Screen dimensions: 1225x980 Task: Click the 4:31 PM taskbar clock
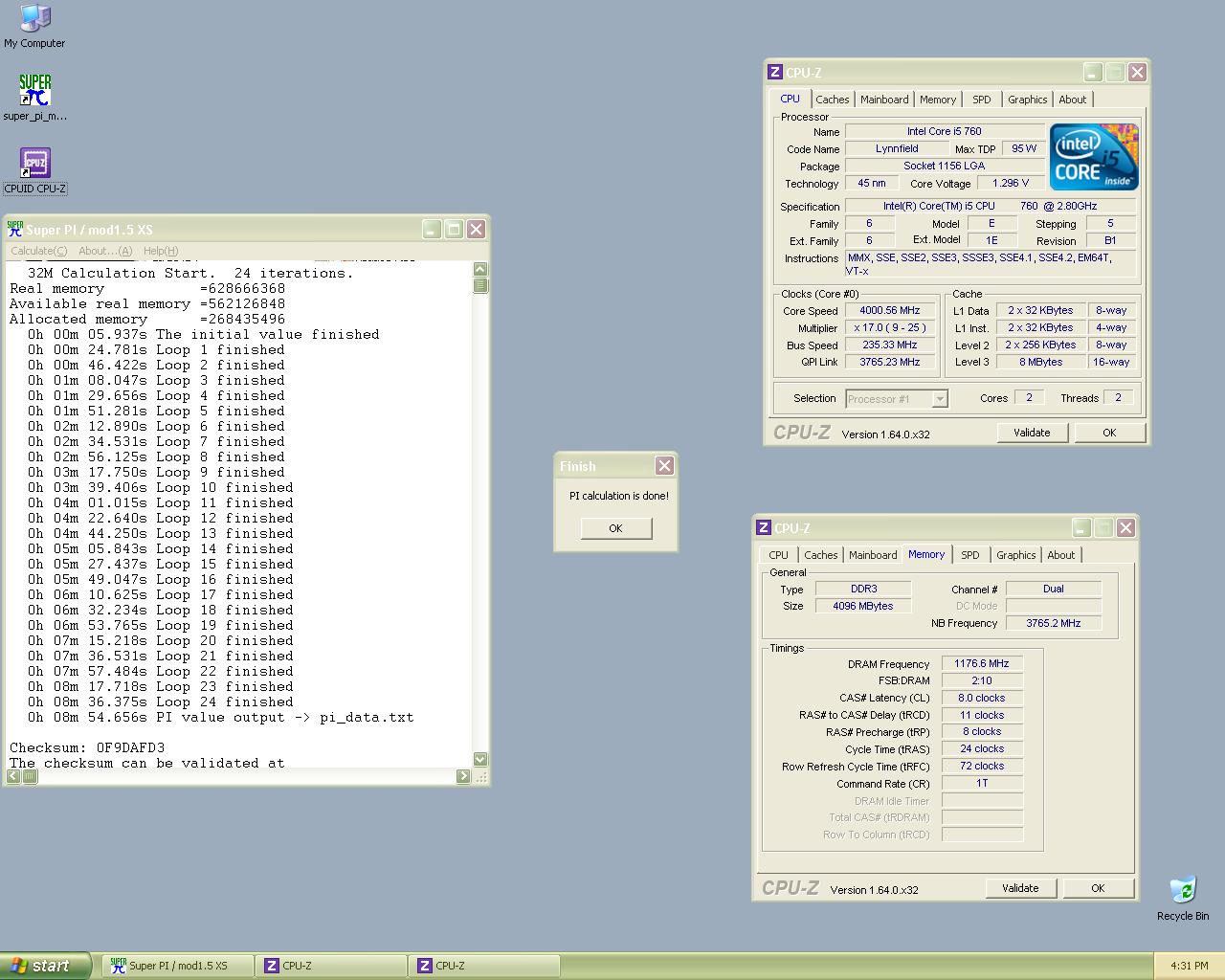click(1189, 966)
